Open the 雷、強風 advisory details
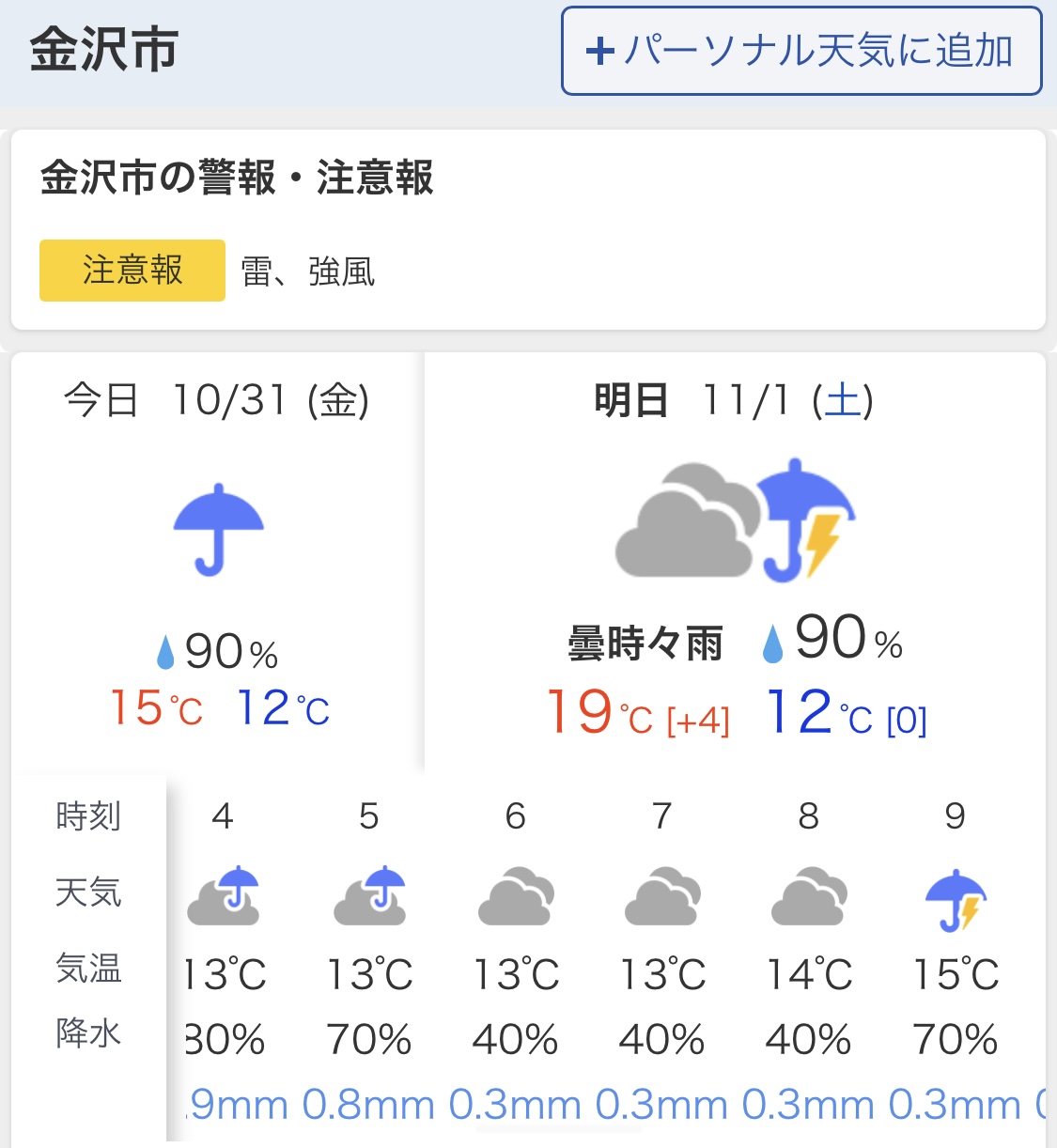The image size is (1057, 1148). coord(308,272)
